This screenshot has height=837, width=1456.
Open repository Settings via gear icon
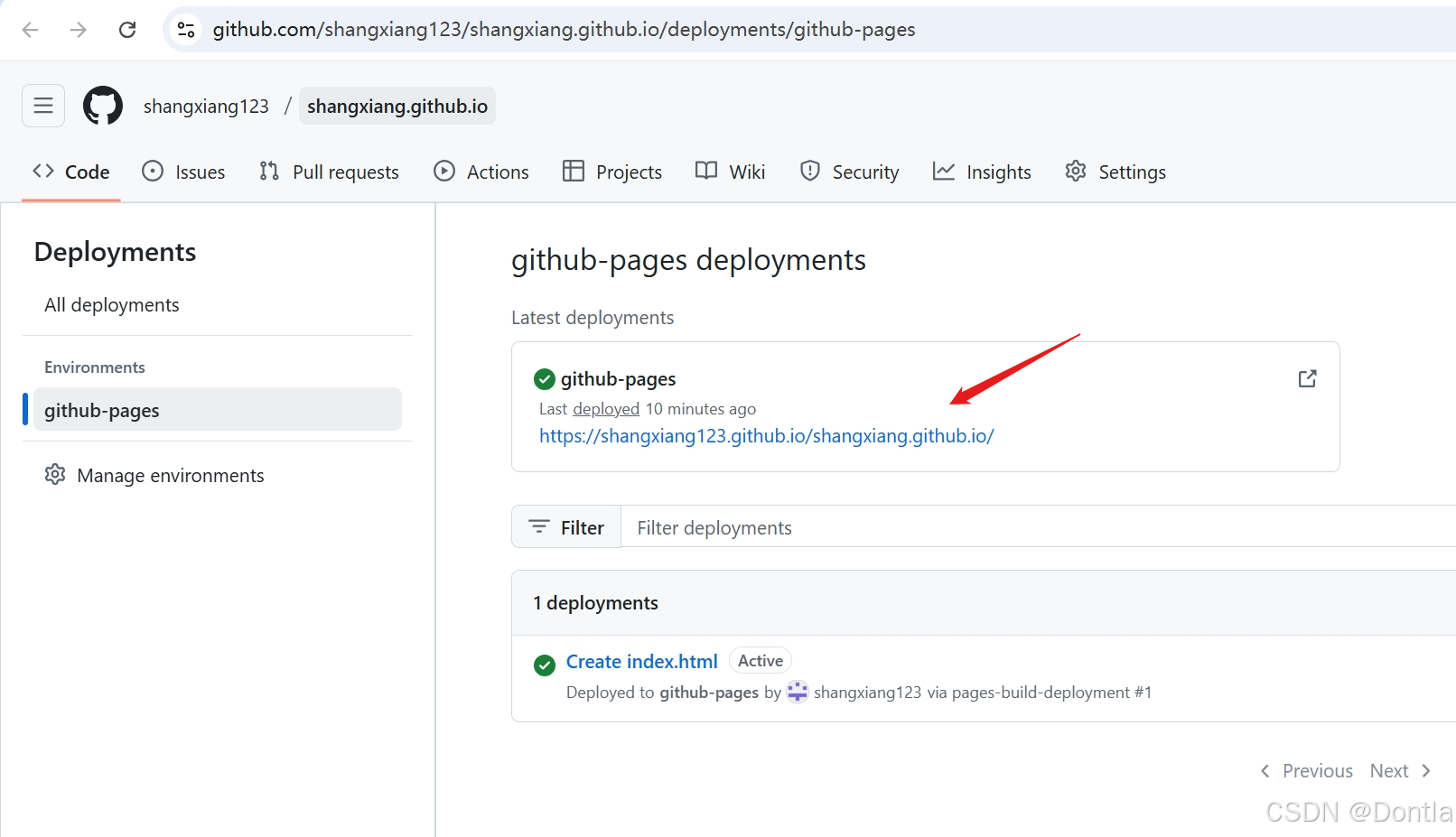coord(1075,171)
